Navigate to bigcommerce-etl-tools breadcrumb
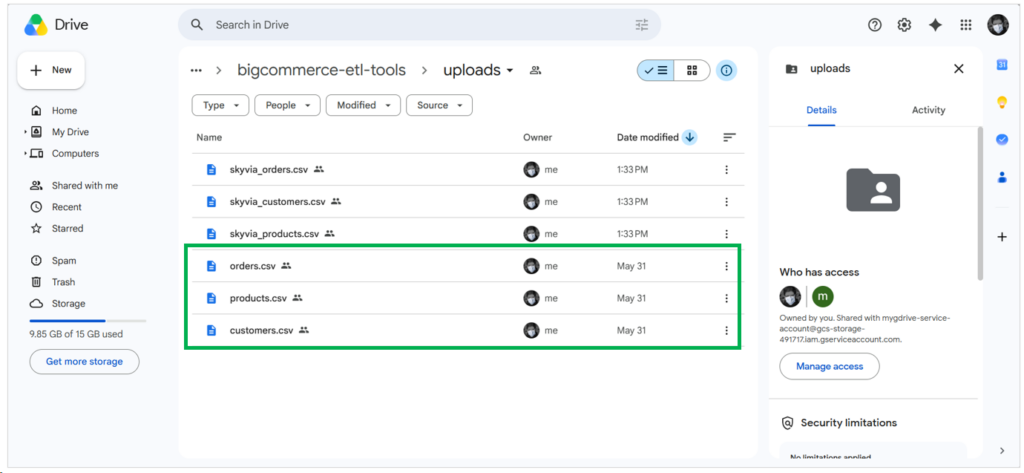The image size is (1024, 473). (321, 71)
